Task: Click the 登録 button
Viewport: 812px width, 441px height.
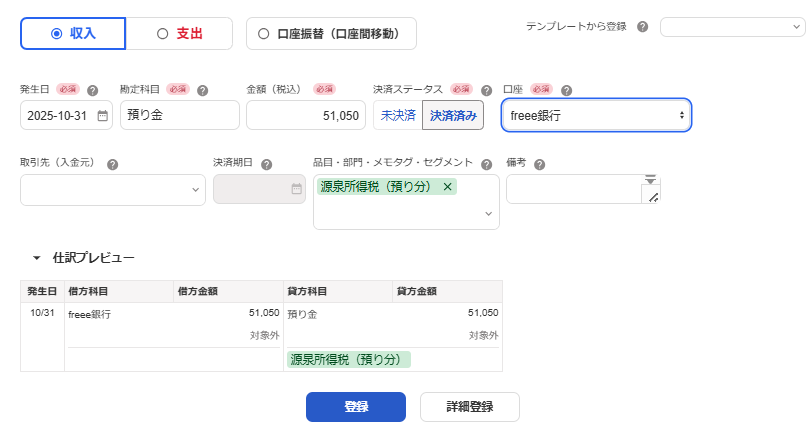Action: [356, 407]
